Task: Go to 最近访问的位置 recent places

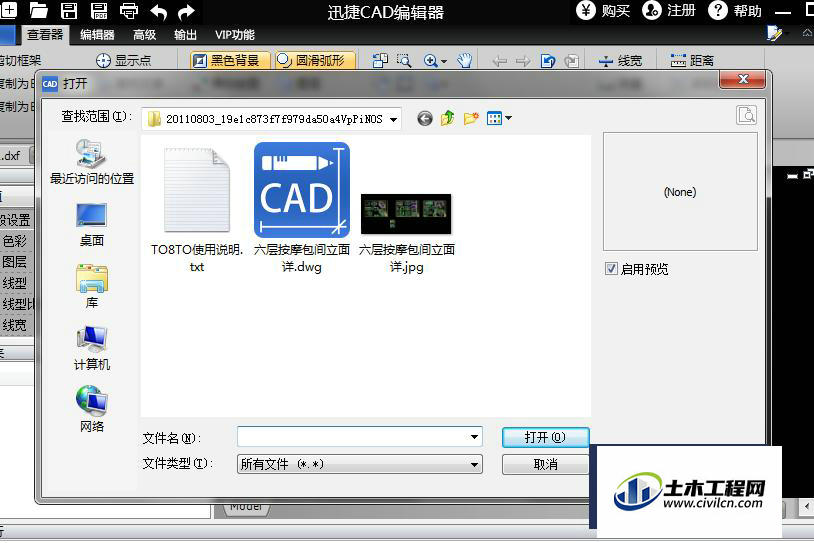Action: coord(92,162)
